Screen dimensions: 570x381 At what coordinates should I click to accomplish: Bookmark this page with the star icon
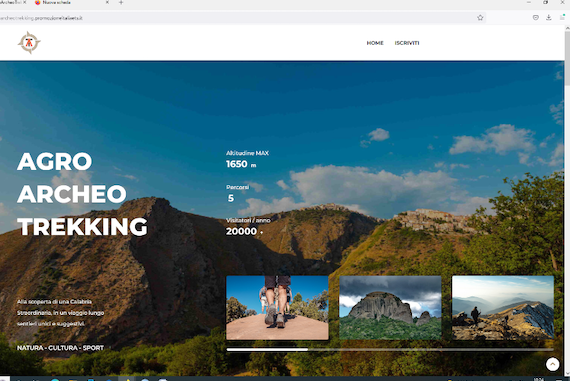pos(480,18)
